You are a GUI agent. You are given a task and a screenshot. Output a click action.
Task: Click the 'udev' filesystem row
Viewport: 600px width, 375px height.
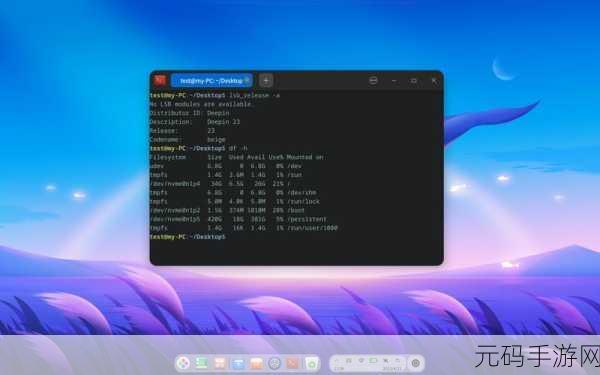click(226, 166)
